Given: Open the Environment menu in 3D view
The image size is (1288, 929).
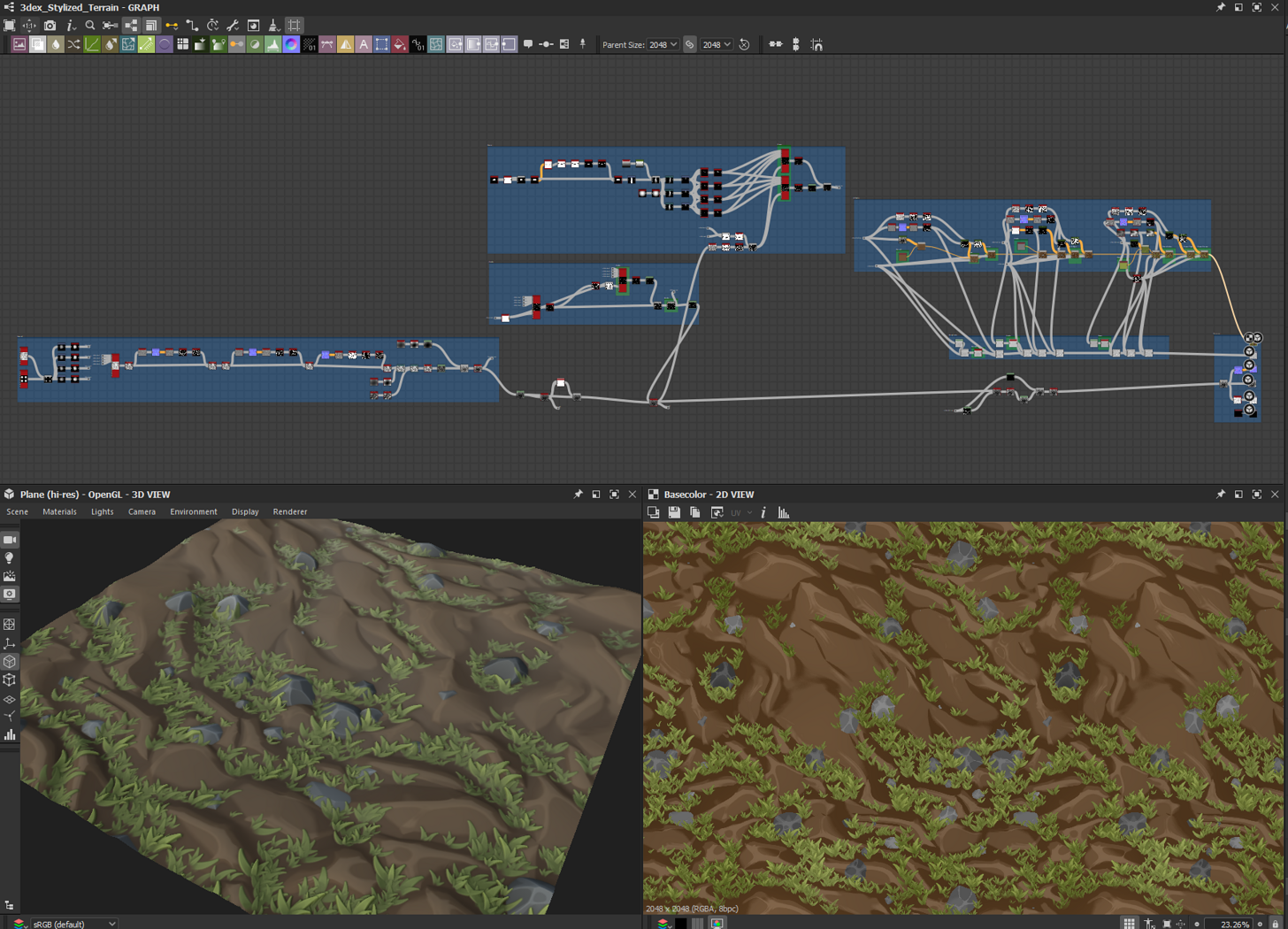Looking at the screenshot, I should [193, 511].
